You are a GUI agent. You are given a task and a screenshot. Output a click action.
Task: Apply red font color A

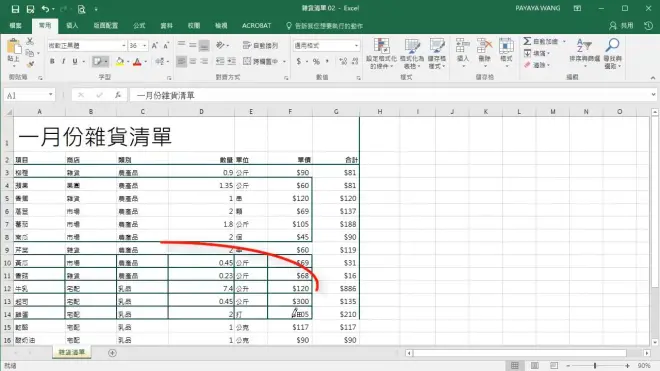click(x=137, y=61)
